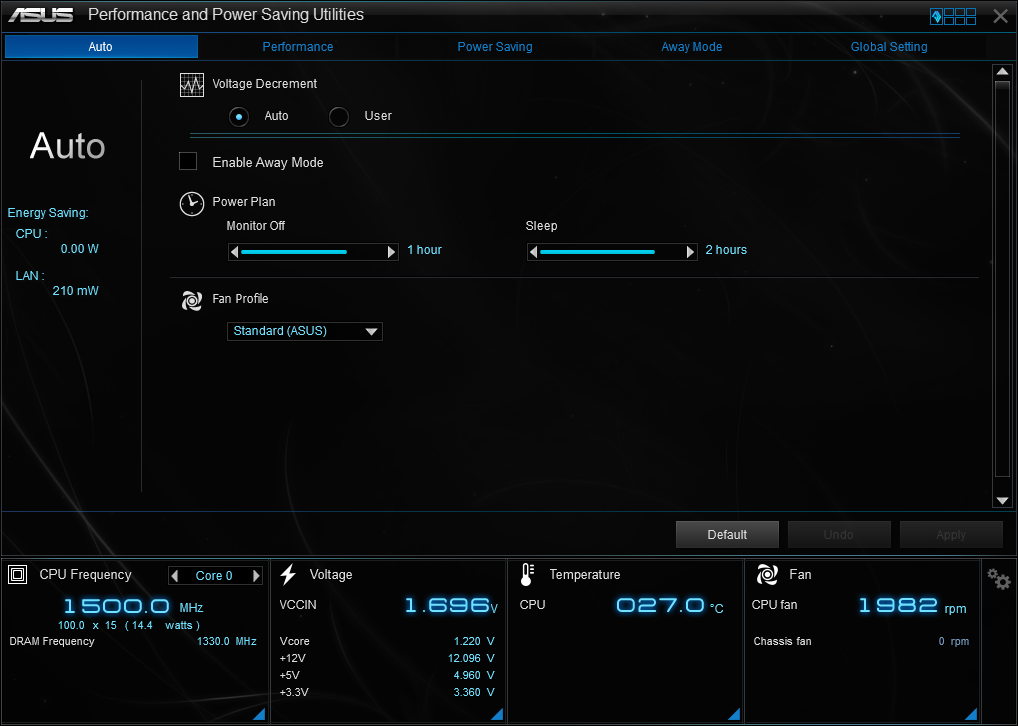The image size is (1018, 726).
Task: Click the Core 0 selector label
Action: pyautogui.click(x=214, y=575)
